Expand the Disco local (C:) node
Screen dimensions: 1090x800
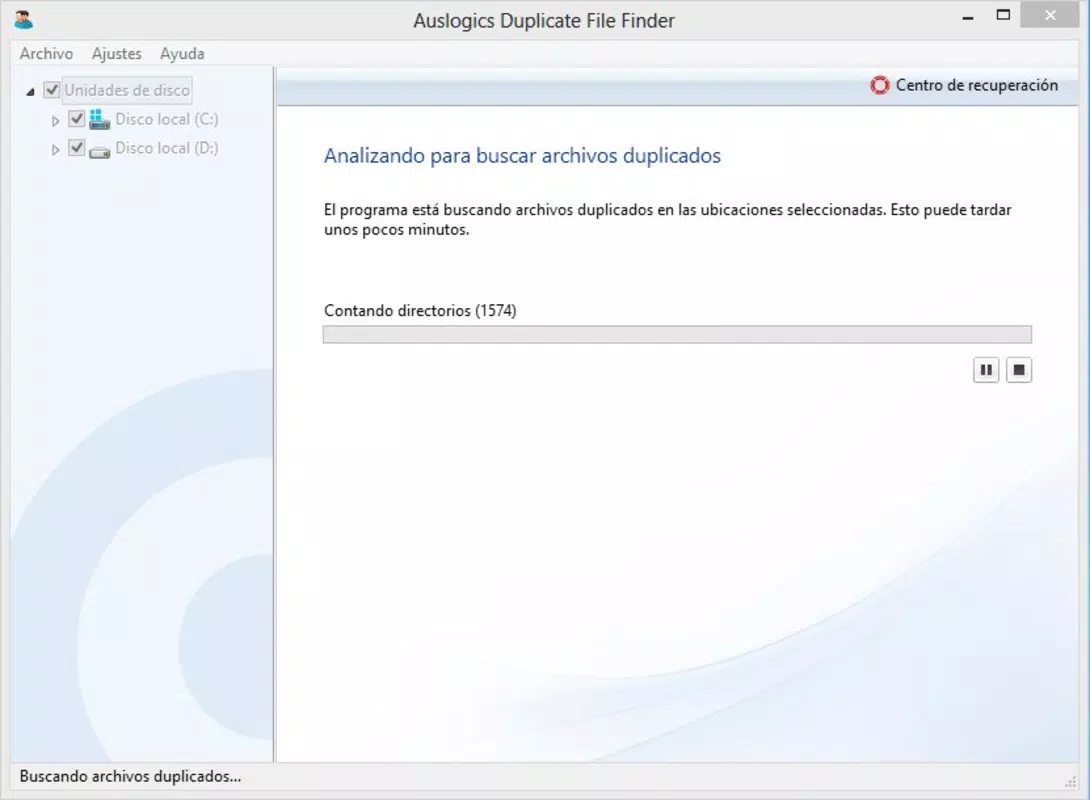[56, 121]
